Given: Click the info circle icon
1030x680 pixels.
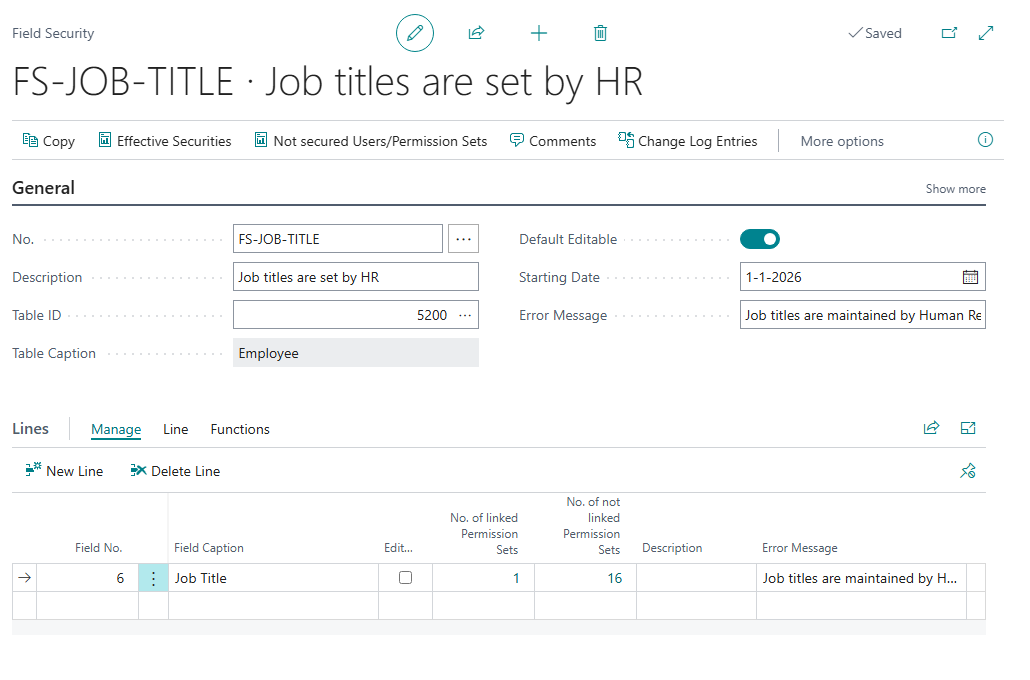Looking at the screenshot, I should click(x=985, y=140).
